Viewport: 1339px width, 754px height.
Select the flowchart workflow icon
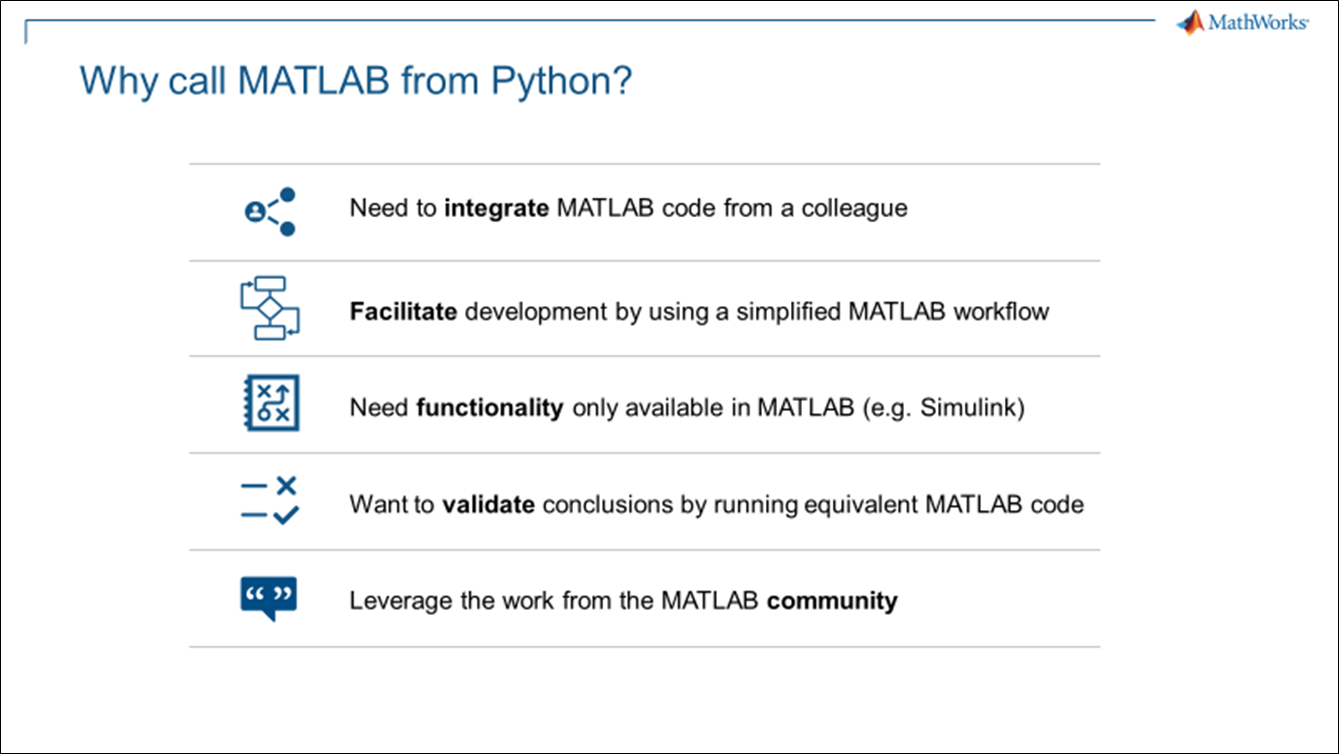pos(270,309)
